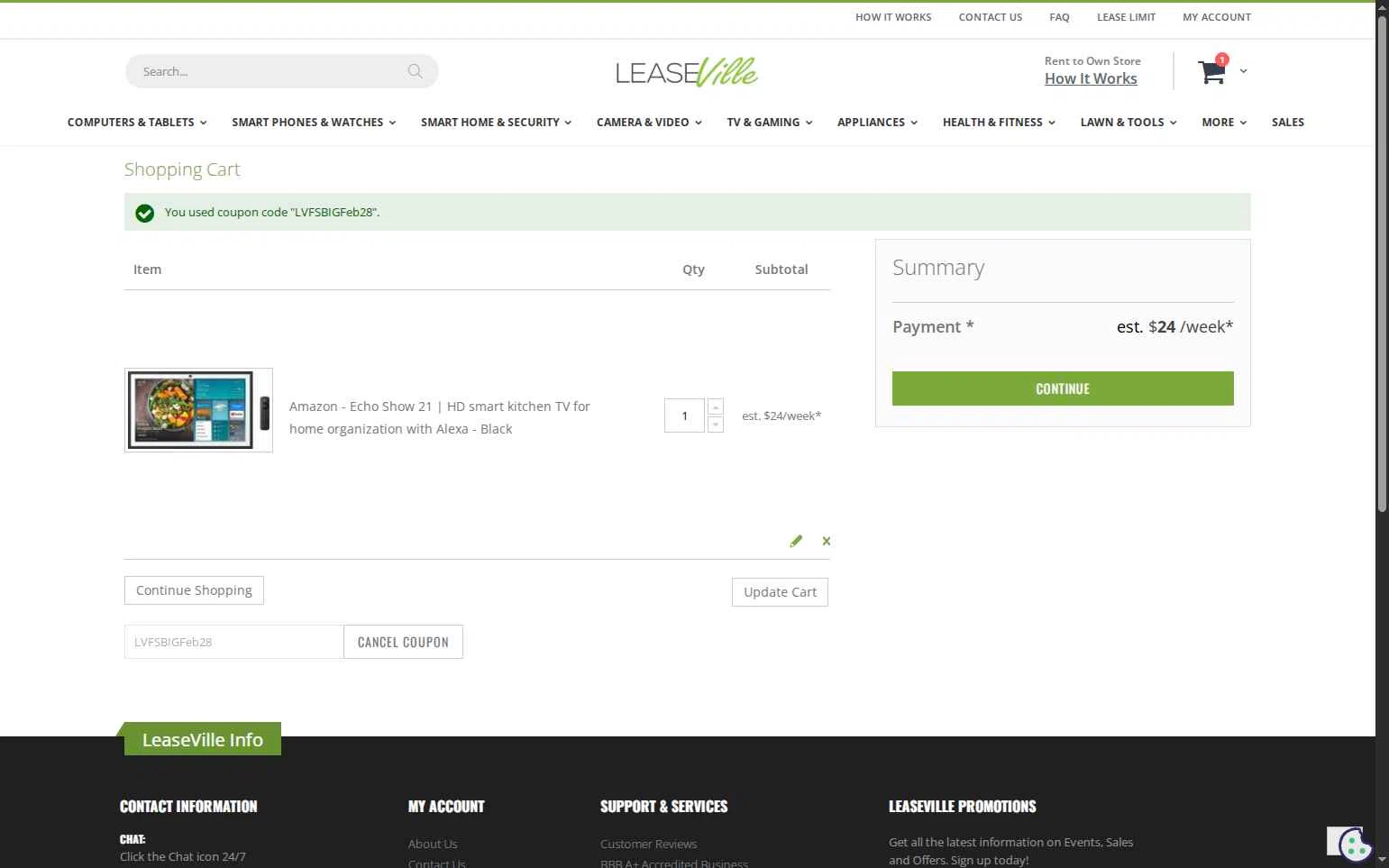This screenshot has width=1389, height=868.
Task: Open FAQ top link
Action: (x=1059, y=17)
